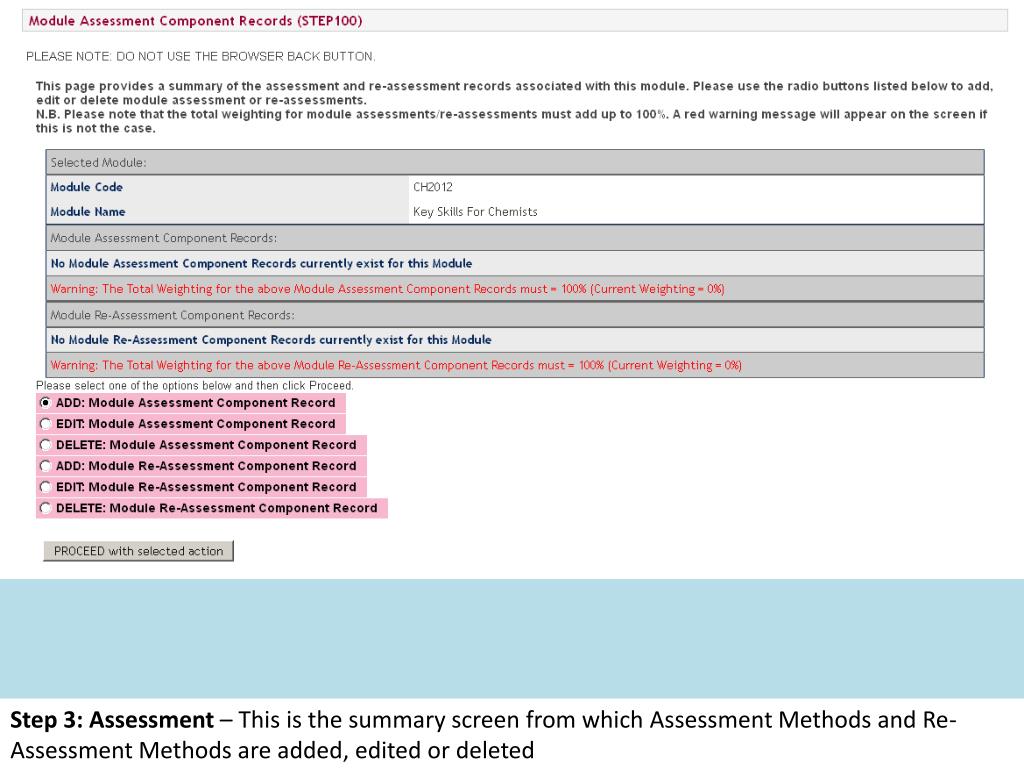Click the No Module Re-Assessment Component Records message

(x=271, y=340)
